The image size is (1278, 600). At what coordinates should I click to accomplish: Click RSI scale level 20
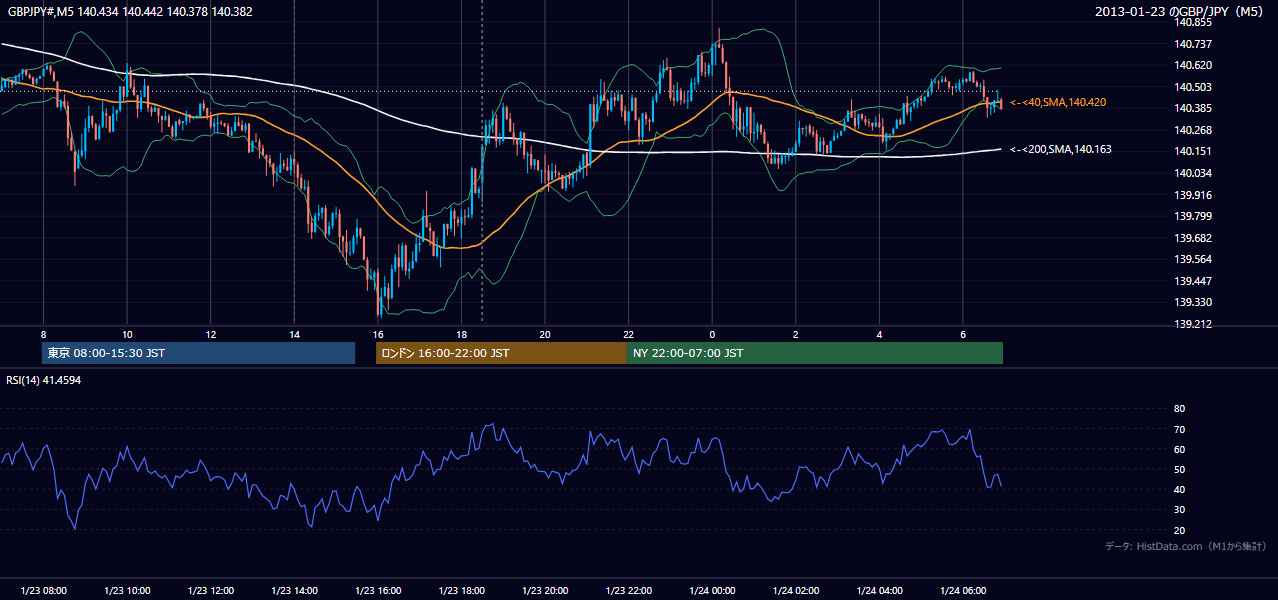(1179, 530)
